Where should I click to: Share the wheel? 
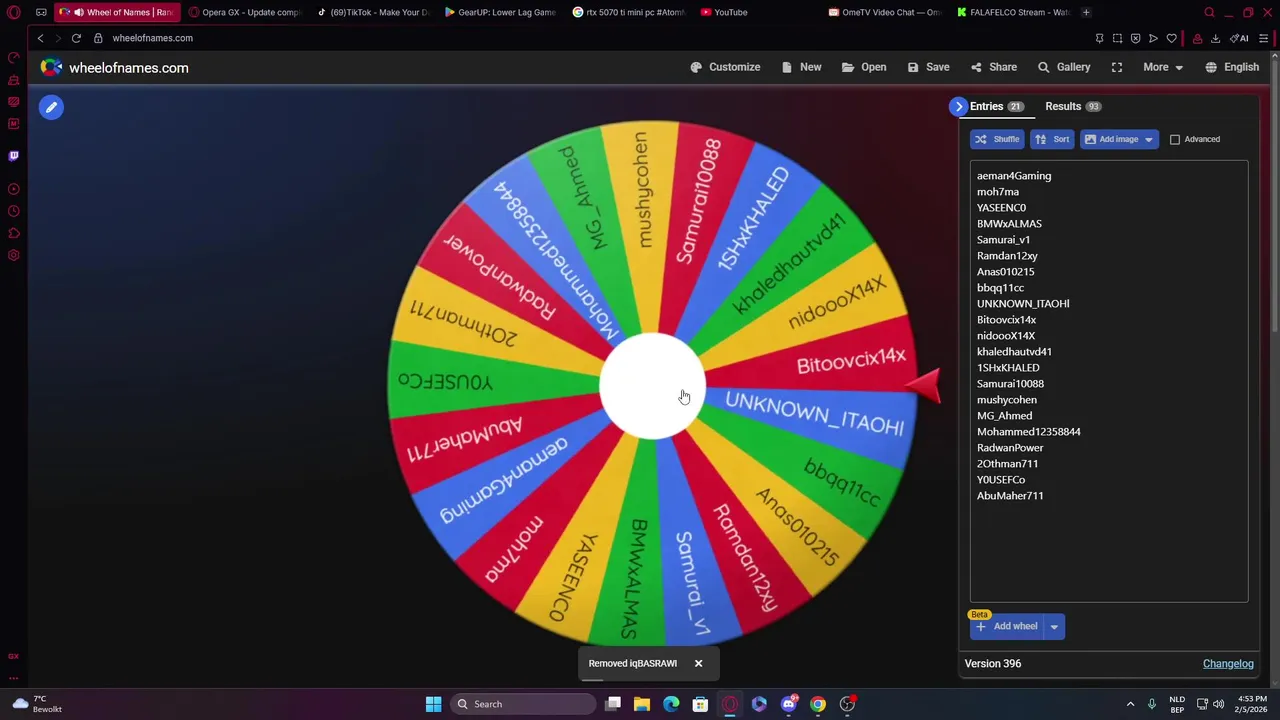[993, 67]
